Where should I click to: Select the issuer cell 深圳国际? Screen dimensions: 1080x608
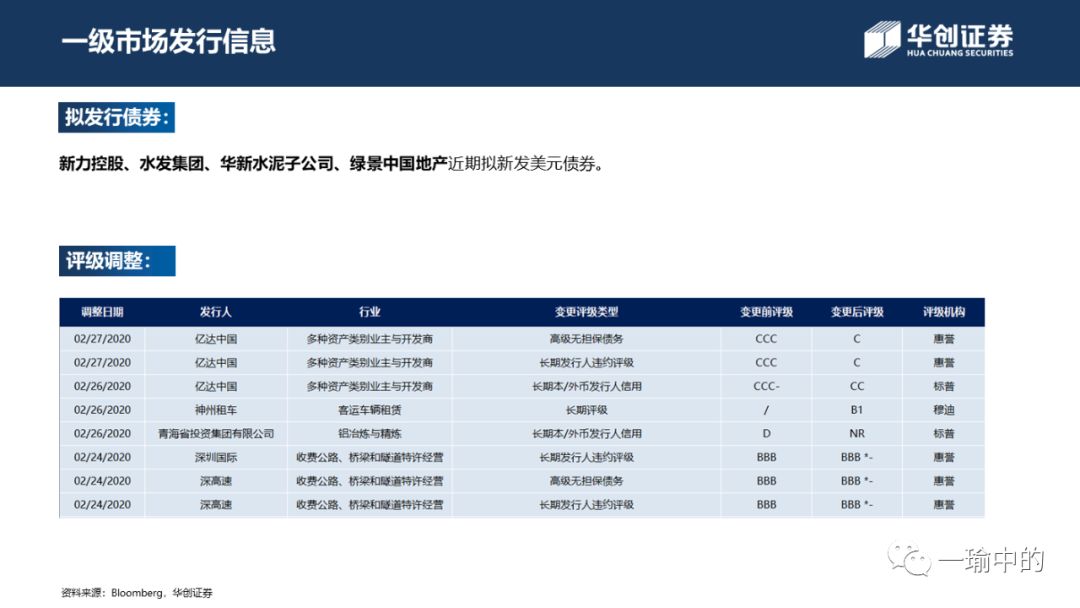pyautogui.click(x=216, y=457)
